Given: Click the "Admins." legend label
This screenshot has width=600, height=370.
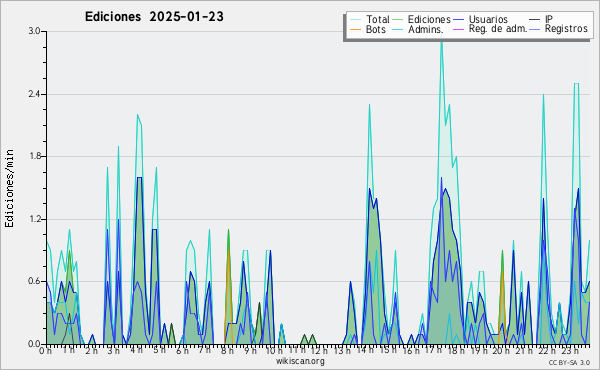Looking at the screenshot, I should click(x=426, y=29).
